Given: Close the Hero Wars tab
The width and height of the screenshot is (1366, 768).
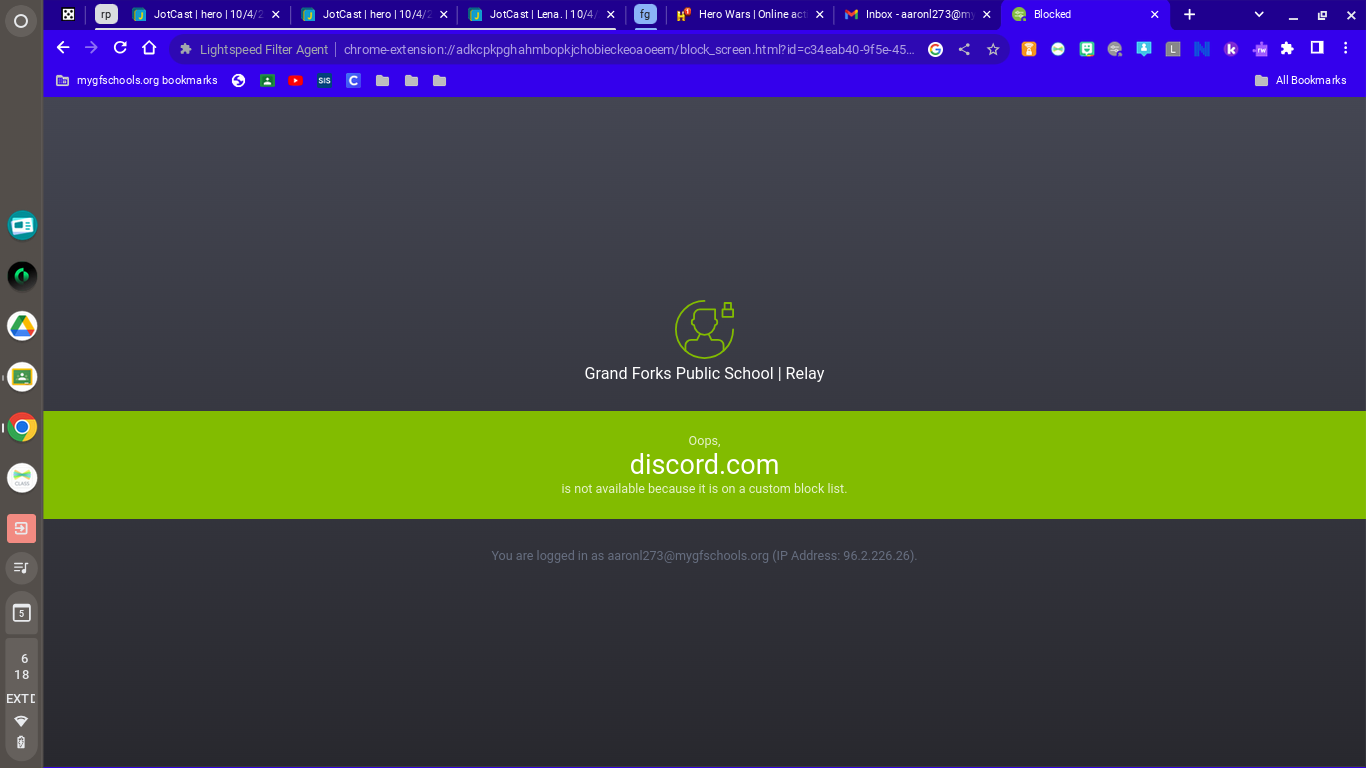Looking at the screenshot, I should coord(820,15).
